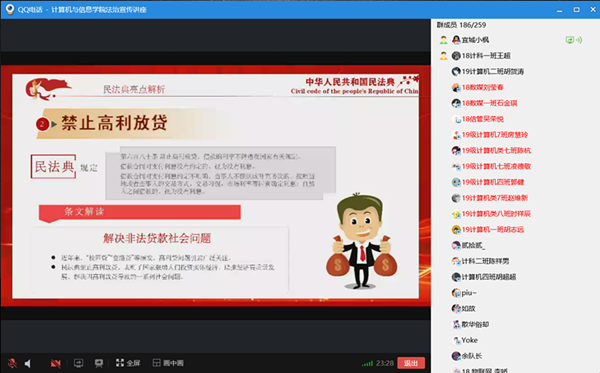
Task: Click the shared slide titled 禁止高利放贷
Action: point(216,186)
